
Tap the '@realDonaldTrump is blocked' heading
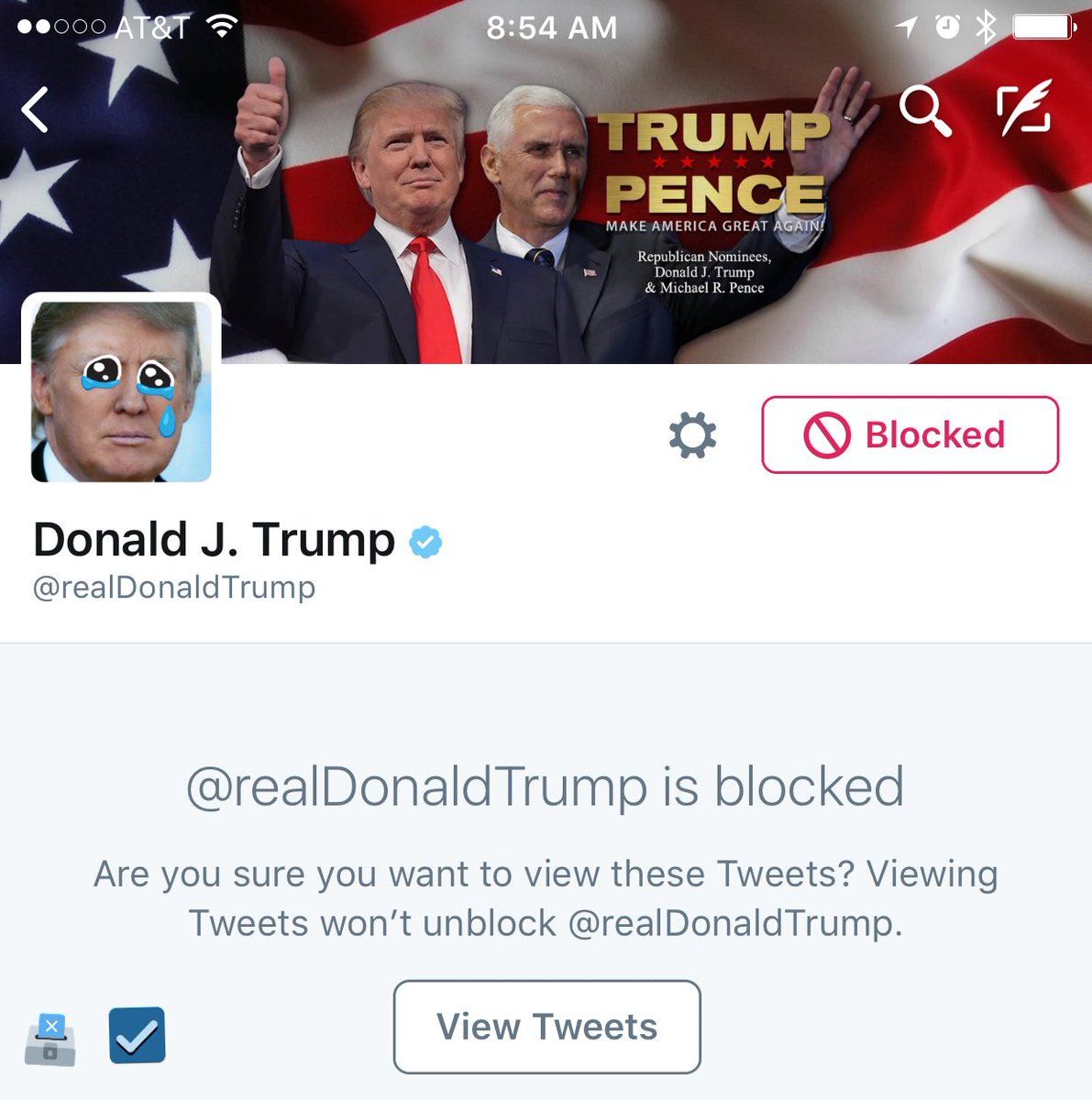click(x=546, y=786)
